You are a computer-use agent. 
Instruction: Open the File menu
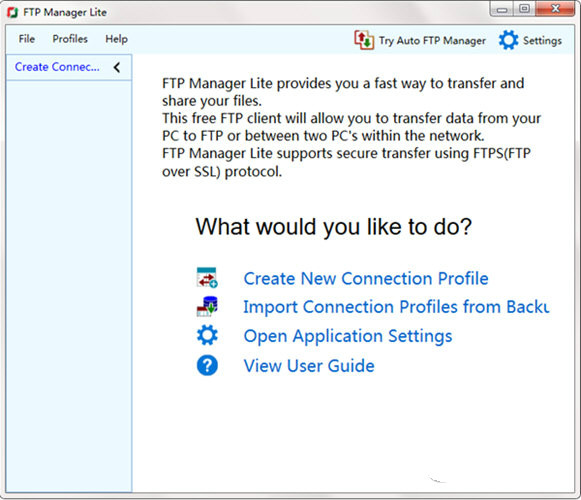pos(27,39)
